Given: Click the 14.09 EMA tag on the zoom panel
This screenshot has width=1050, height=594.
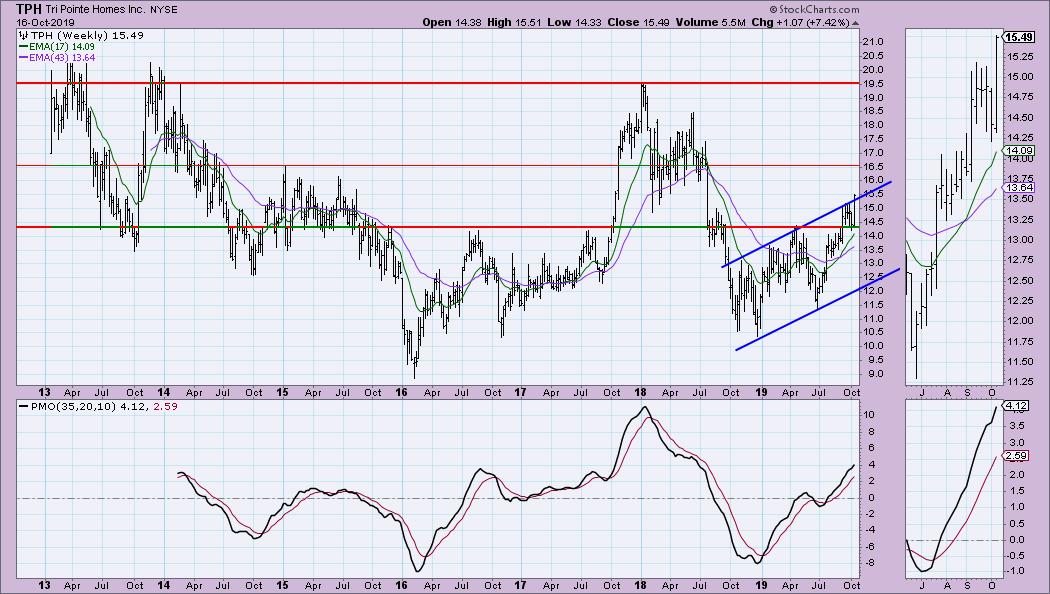Looking at the screenshot, I should pyautogui.click(x=1017, y=151).
